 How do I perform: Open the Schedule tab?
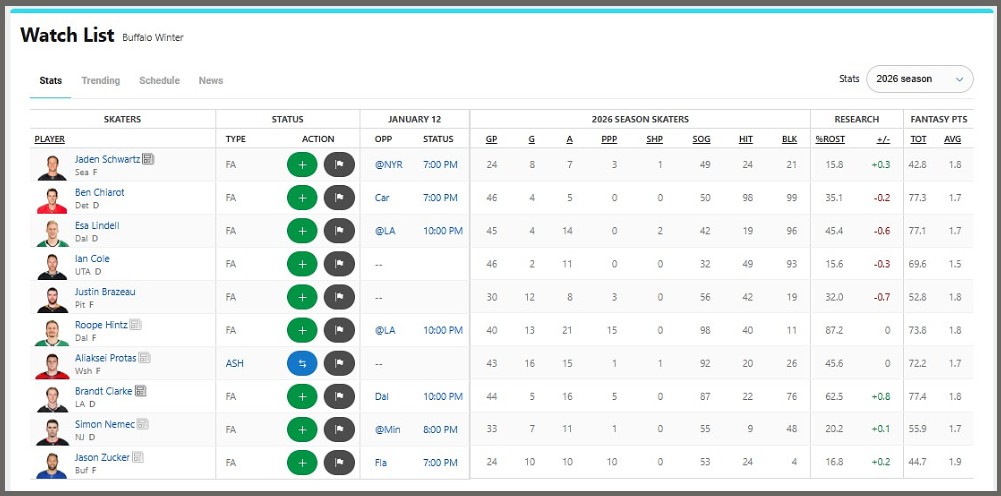coord(159,81)
